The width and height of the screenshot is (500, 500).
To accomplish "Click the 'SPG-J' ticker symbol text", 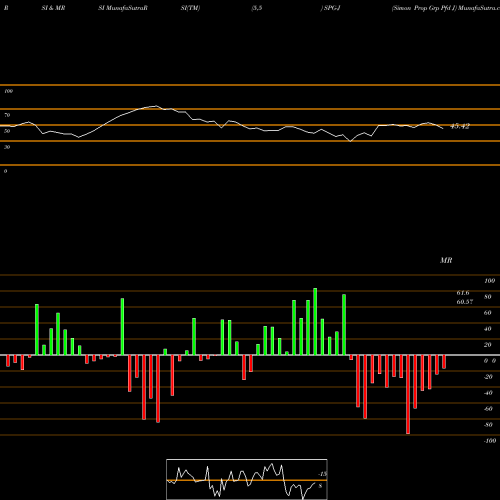I will (x=331, y=8).
